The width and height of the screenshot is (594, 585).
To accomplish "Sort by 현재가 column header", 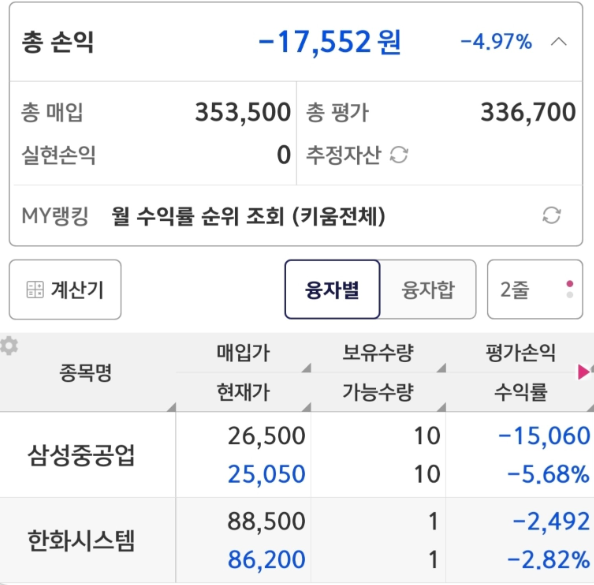I will pos(243,392).
